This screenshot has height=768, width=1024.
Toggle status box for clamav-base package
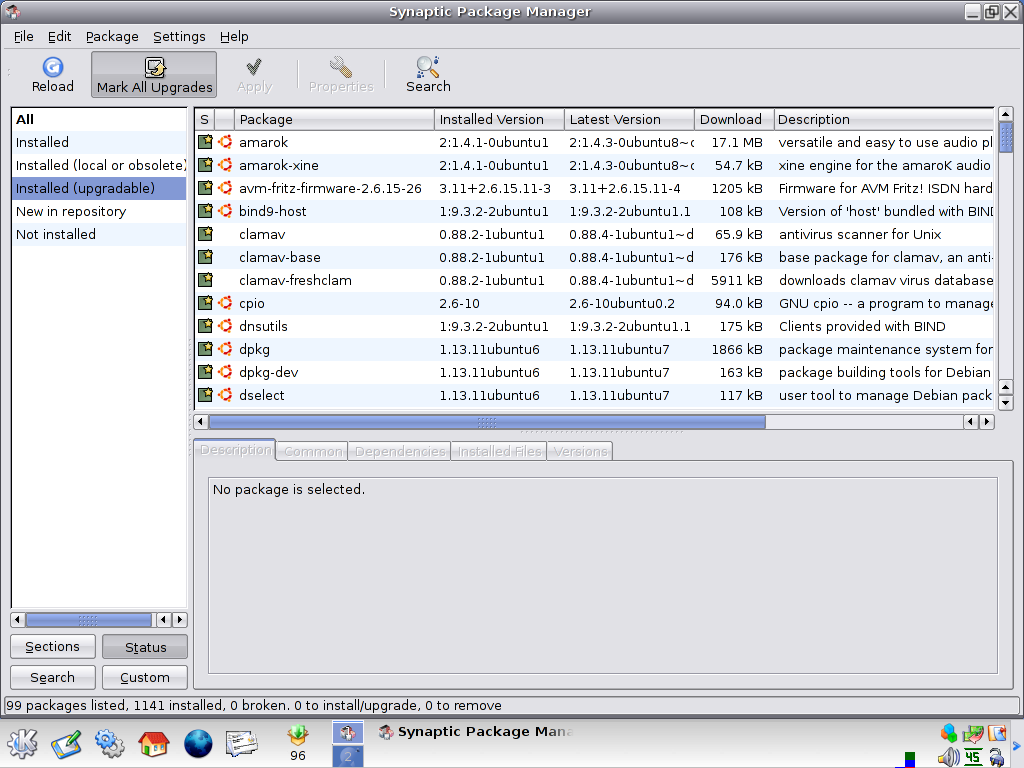pos(205,257)
